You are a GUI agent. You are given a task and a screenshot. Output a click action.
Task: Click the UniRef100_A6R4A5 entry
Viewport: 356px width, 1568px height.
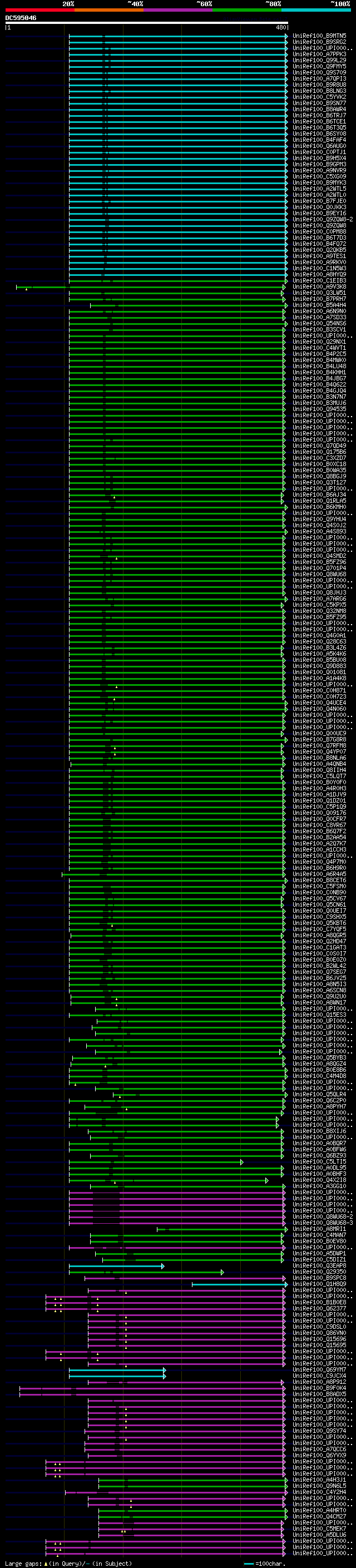pyautogui.click(x=319, y=874)
